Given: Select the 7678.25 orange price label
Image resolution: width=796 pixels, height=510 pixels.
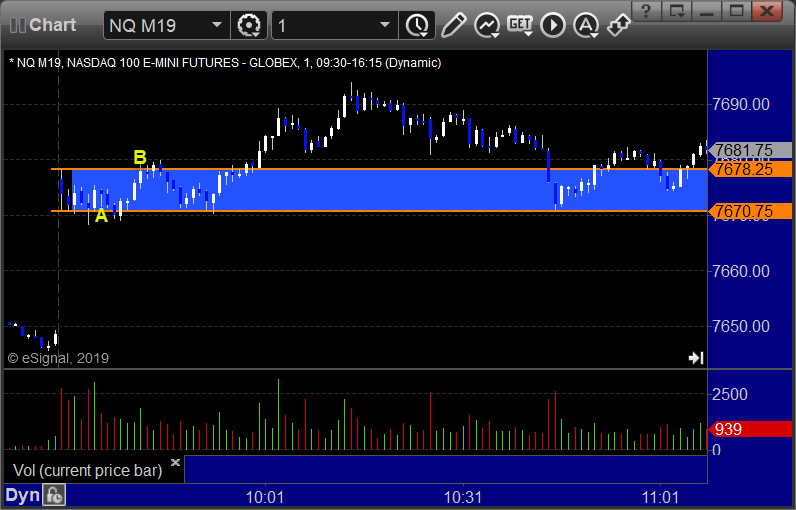Looking at the screenshot, I should (x=750, y=169).
